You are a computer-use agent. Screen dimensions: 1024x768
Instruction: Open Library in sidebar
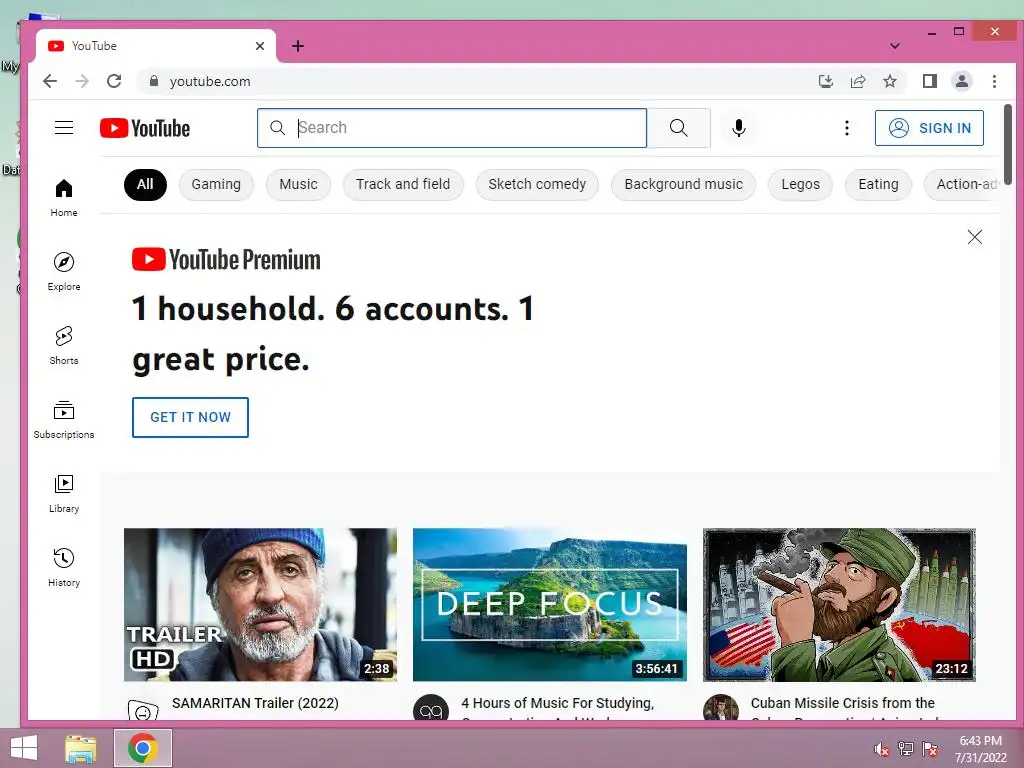tap(64, 494)
